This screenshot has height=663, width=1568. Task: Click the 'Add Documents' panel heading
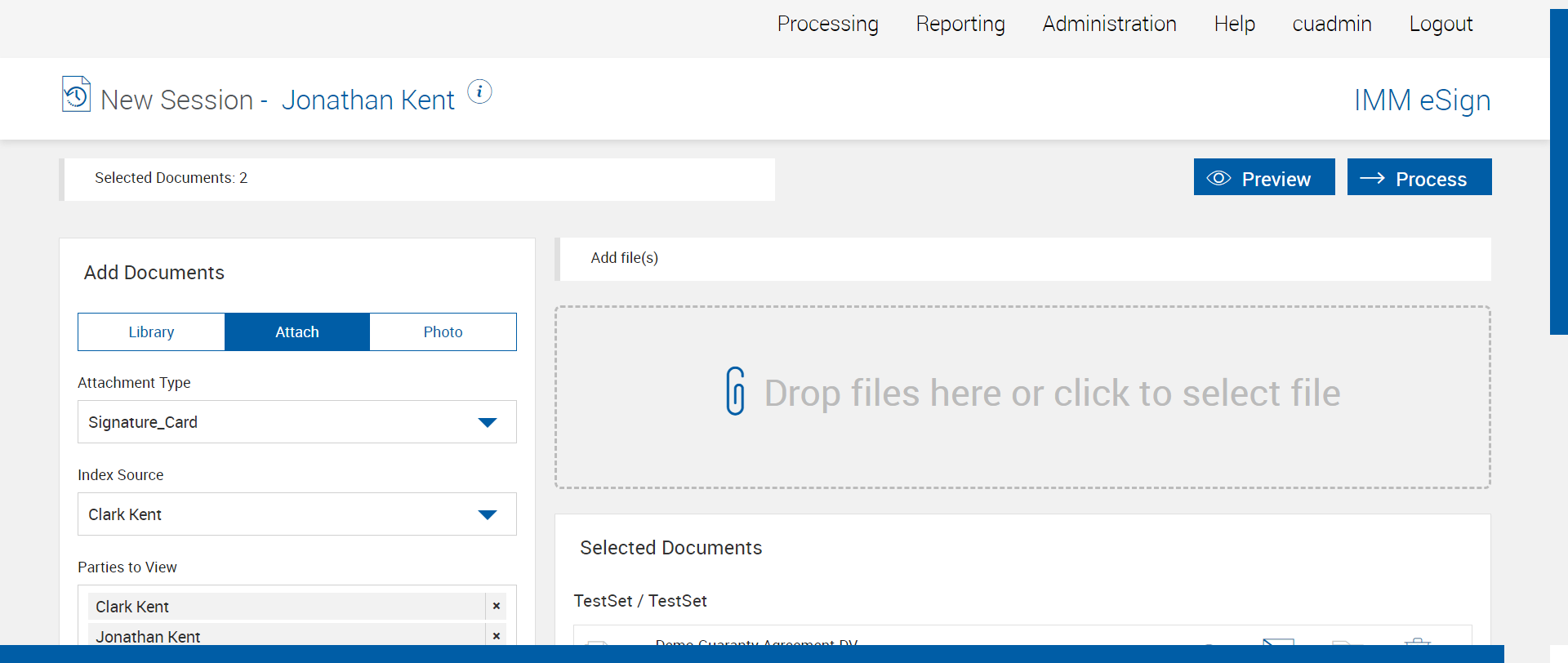coord(154,273)
